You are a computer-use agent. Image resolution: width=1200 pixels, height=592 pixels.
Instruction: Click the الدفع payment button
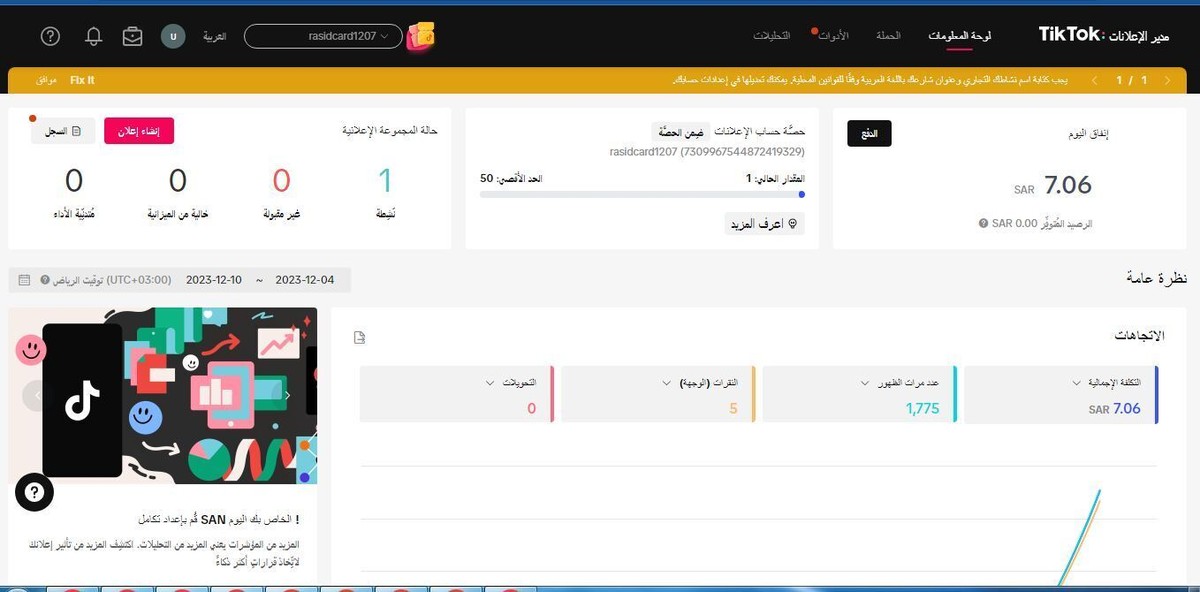click(x=869, y=132)
